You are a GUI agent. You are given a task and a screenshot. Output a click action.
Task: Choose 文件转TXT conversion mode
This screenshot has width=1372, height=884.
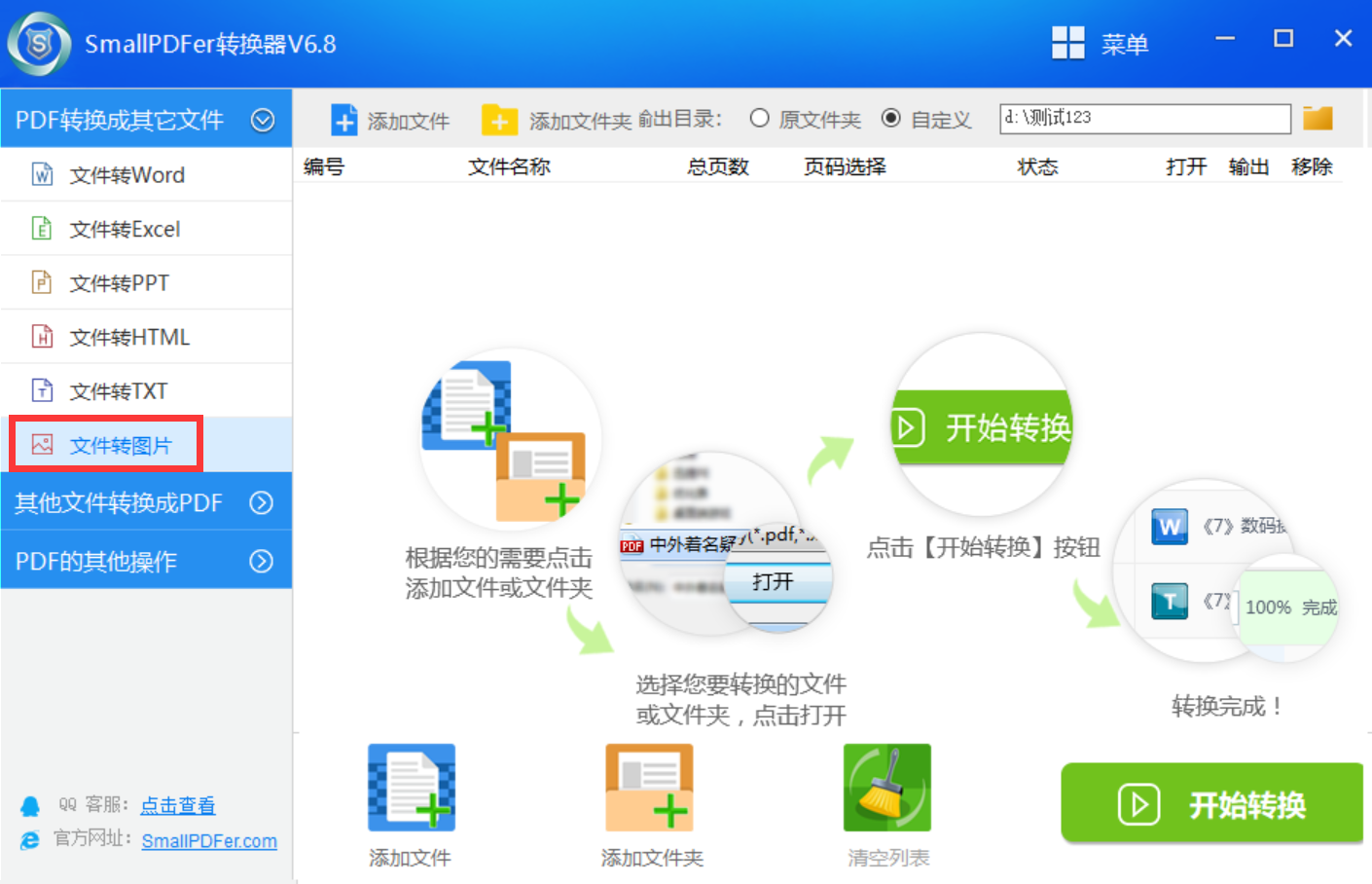tap(146, 391)
